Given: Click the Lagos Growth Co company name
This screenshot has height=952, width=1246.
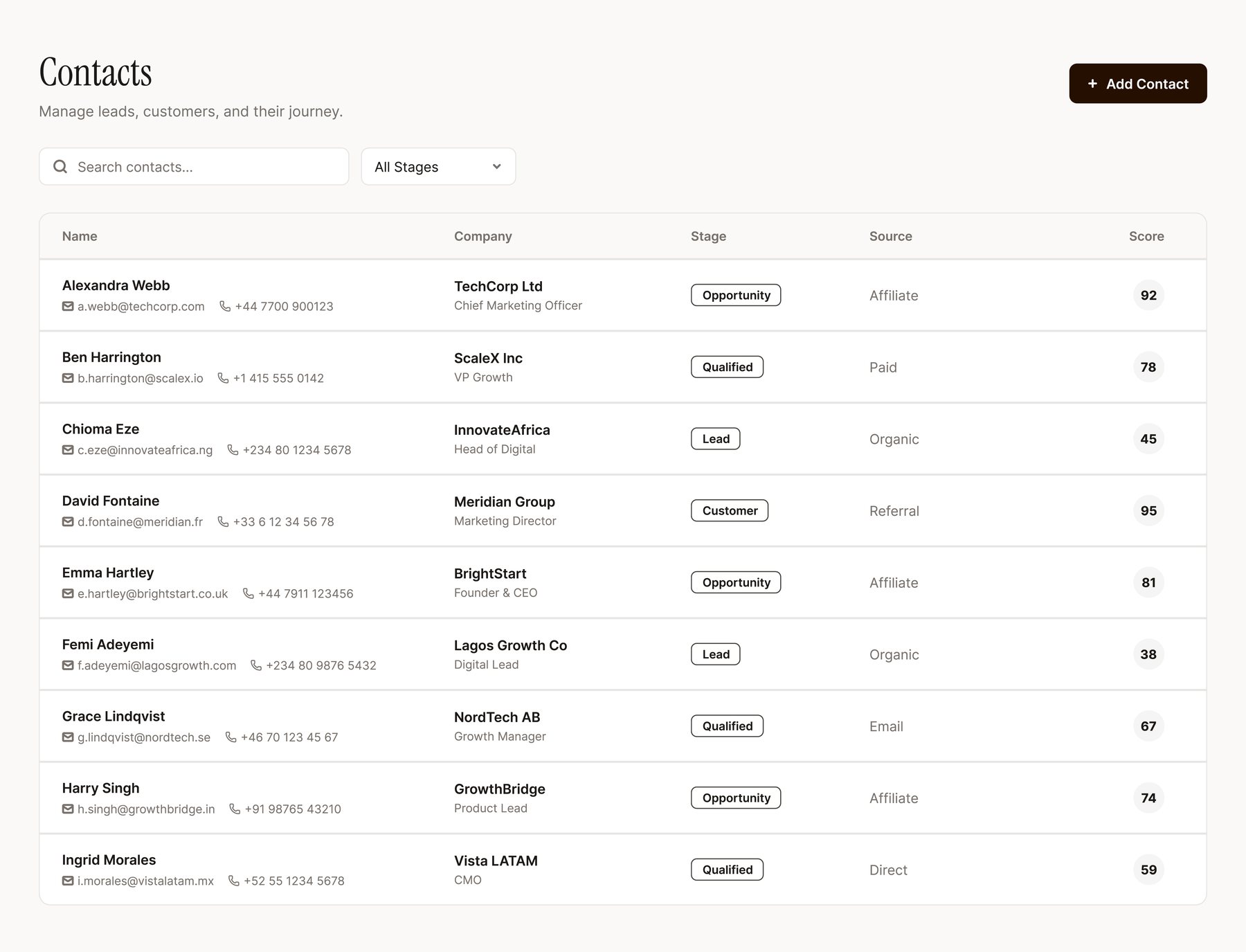Looking at the screenshot, I should [x=510, y=645].
